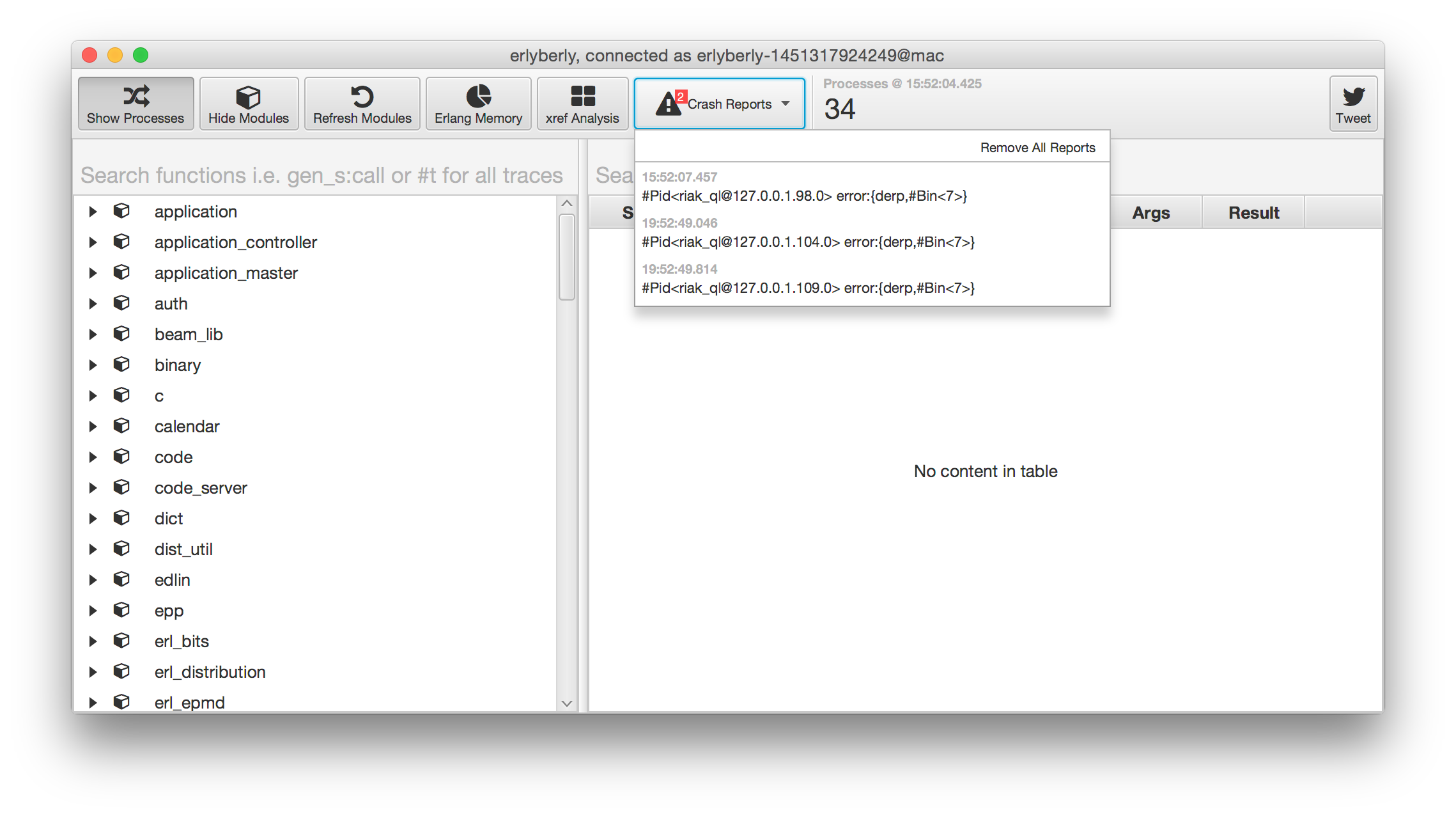Select the calendar module row
The image size is (1456, 816).
coord(187,427)
